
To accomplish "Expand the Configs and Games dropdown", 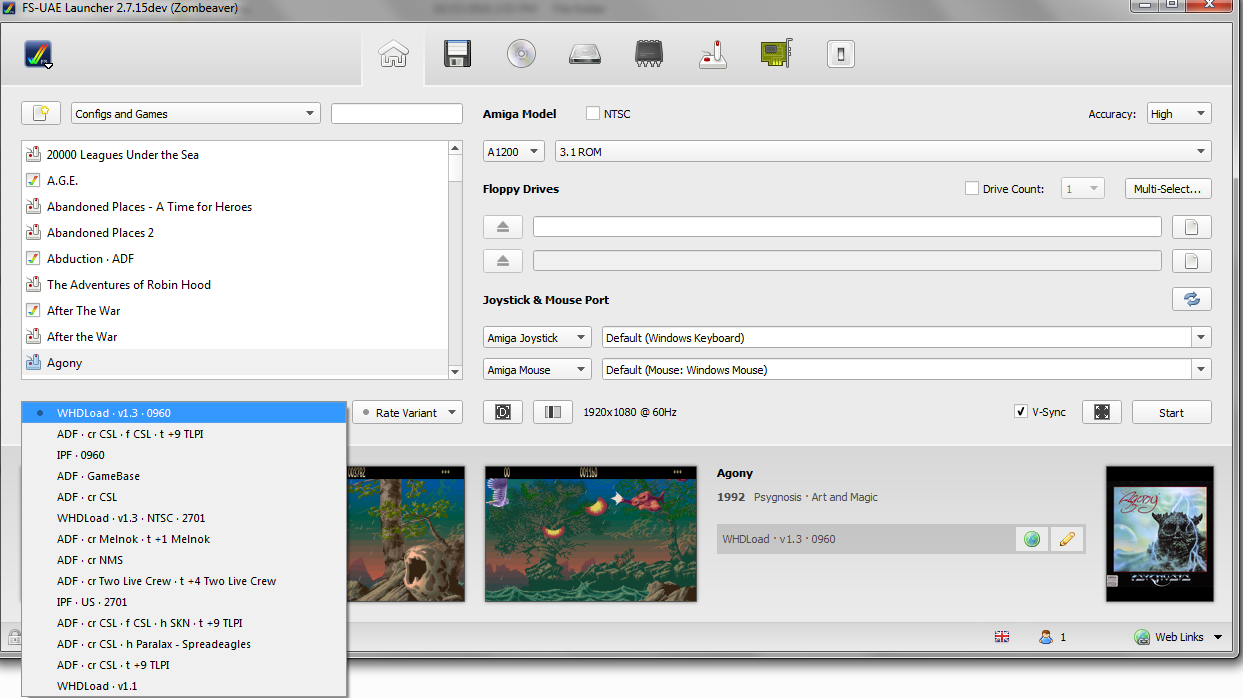I will (x=195, y=113).
